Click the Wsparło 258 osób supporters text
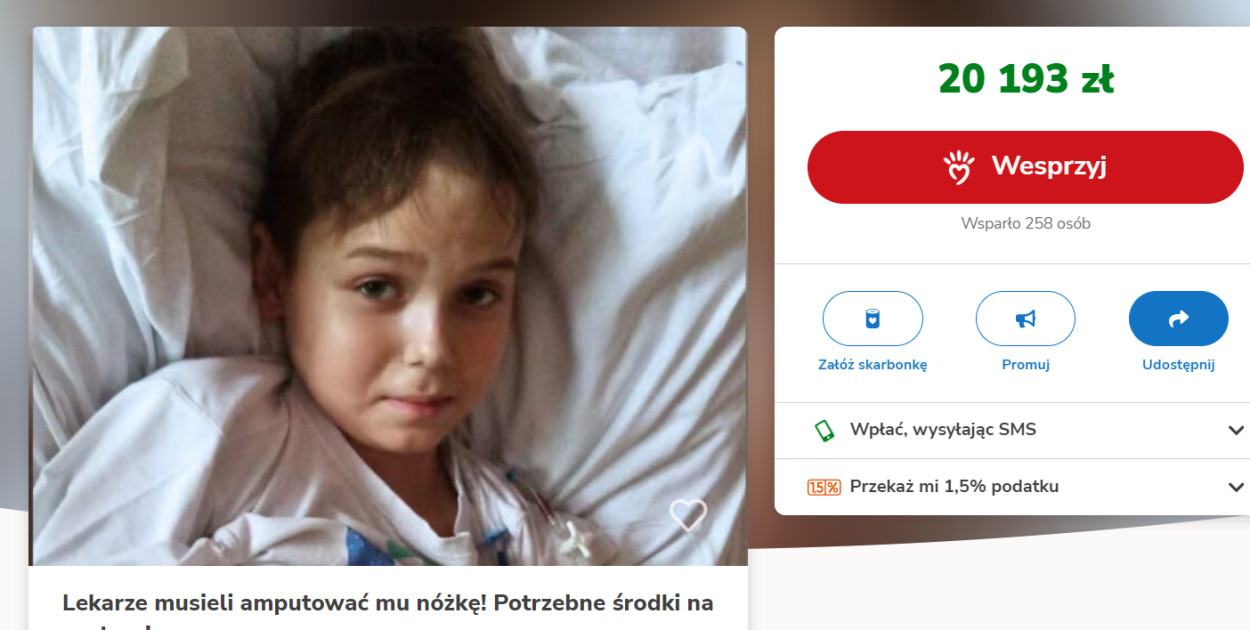The width and height of the screenshot is (1250, 630). pos(1025,223)
